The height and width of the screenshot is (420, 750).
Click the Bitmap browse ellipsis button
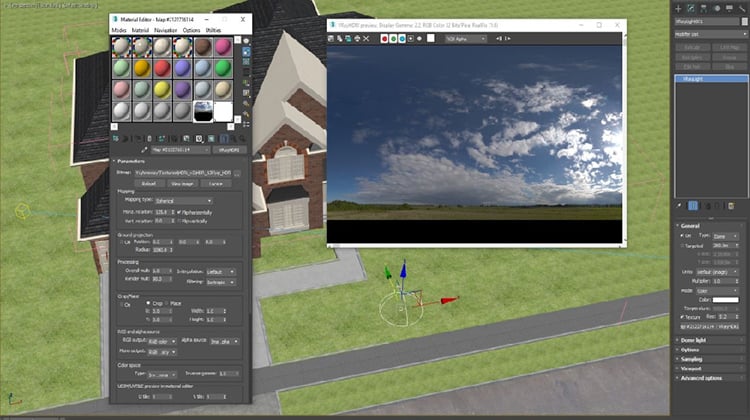click(238, 173)
